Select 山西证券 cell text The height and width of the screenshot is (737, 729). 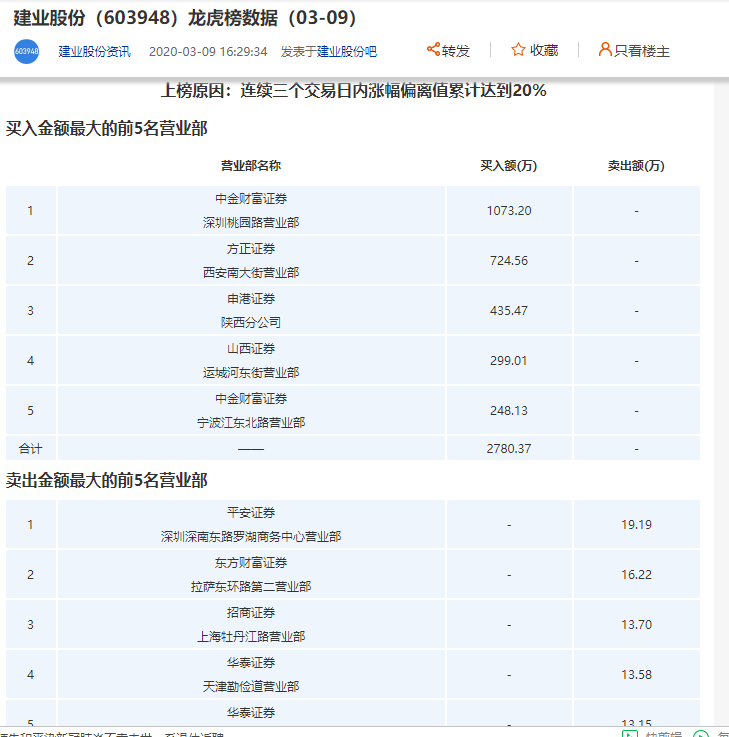click(x=251, y=349)
